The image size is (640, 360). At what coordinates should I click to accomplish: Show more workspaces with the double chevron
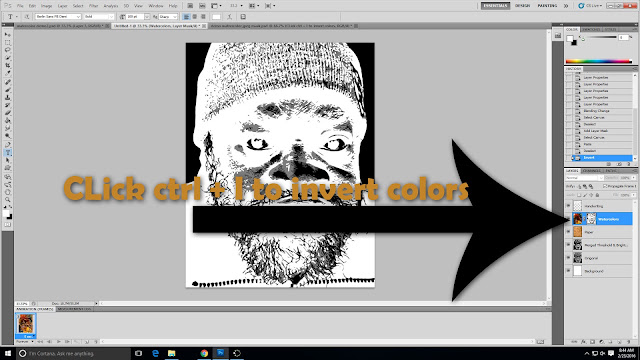566,6
